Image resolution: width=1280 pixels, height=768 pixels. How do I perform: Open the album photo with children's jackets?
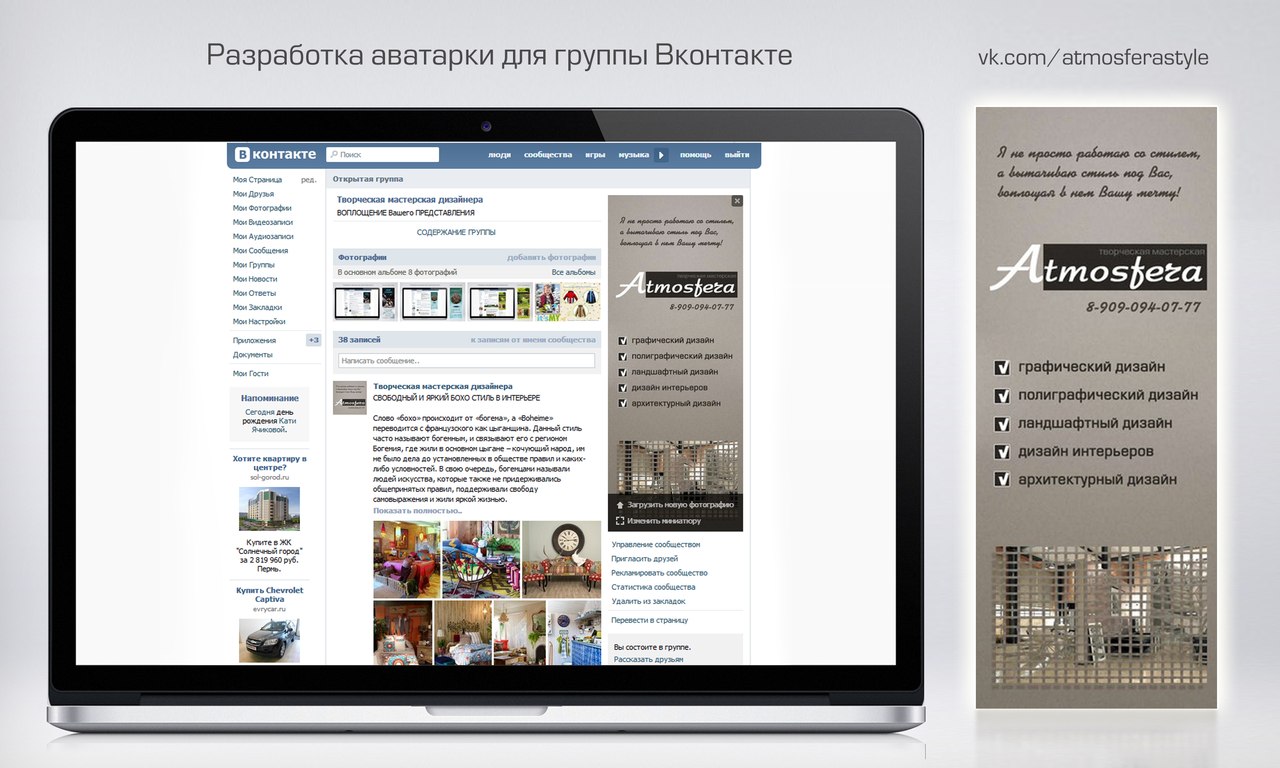click(x=567, y=301)
